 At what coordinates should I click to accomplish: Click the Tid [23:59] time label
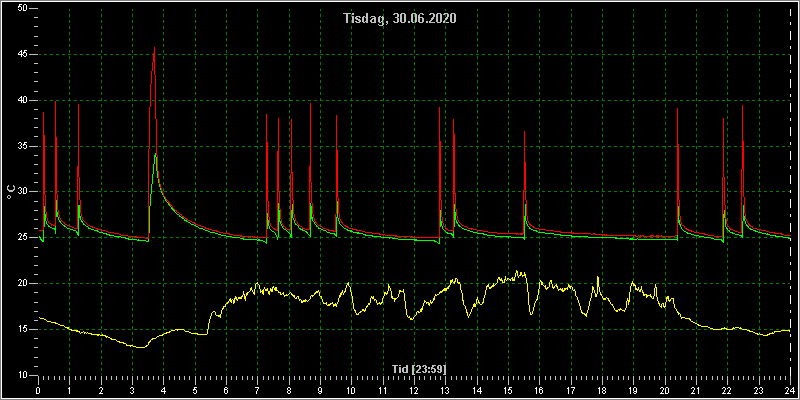pos(419,368)
